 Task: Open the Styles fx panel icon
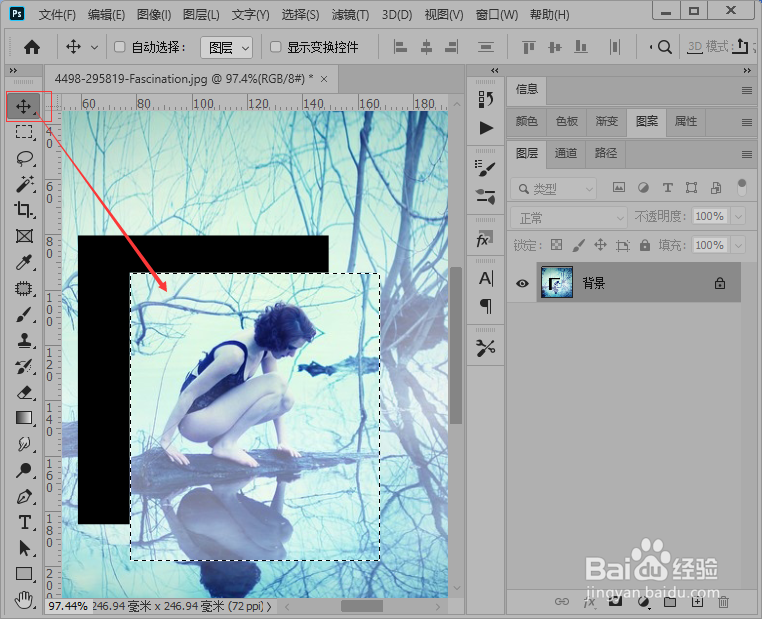tap(484, 239)
